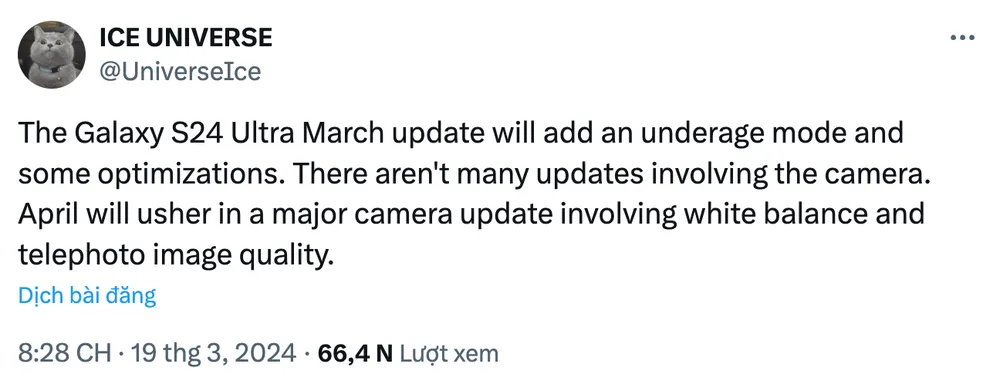Click the phrase telephoto image quality
Screen dimensions: 1000x384
tap(175, 253)
